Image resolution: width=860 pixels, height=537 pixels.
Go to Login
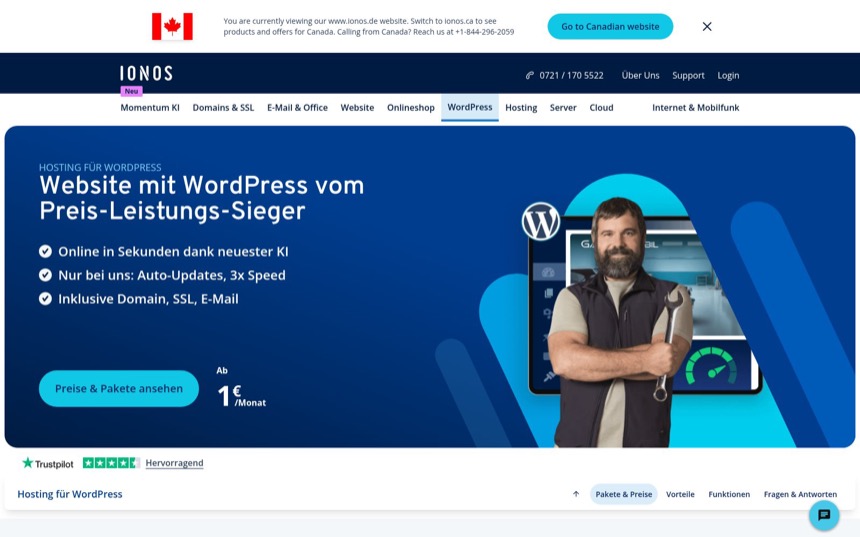728,76
